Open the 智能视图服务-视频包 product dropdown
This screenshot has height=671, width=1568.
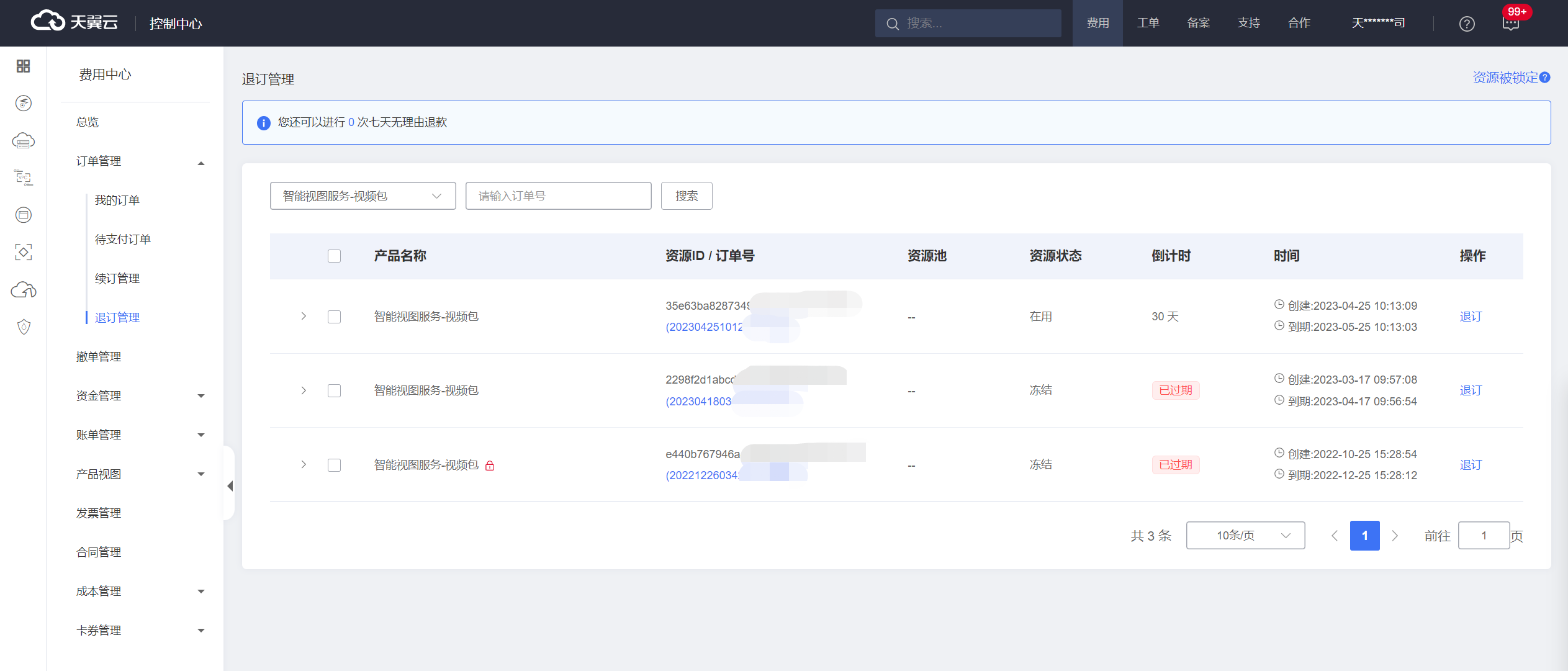[x=363, y=196]
